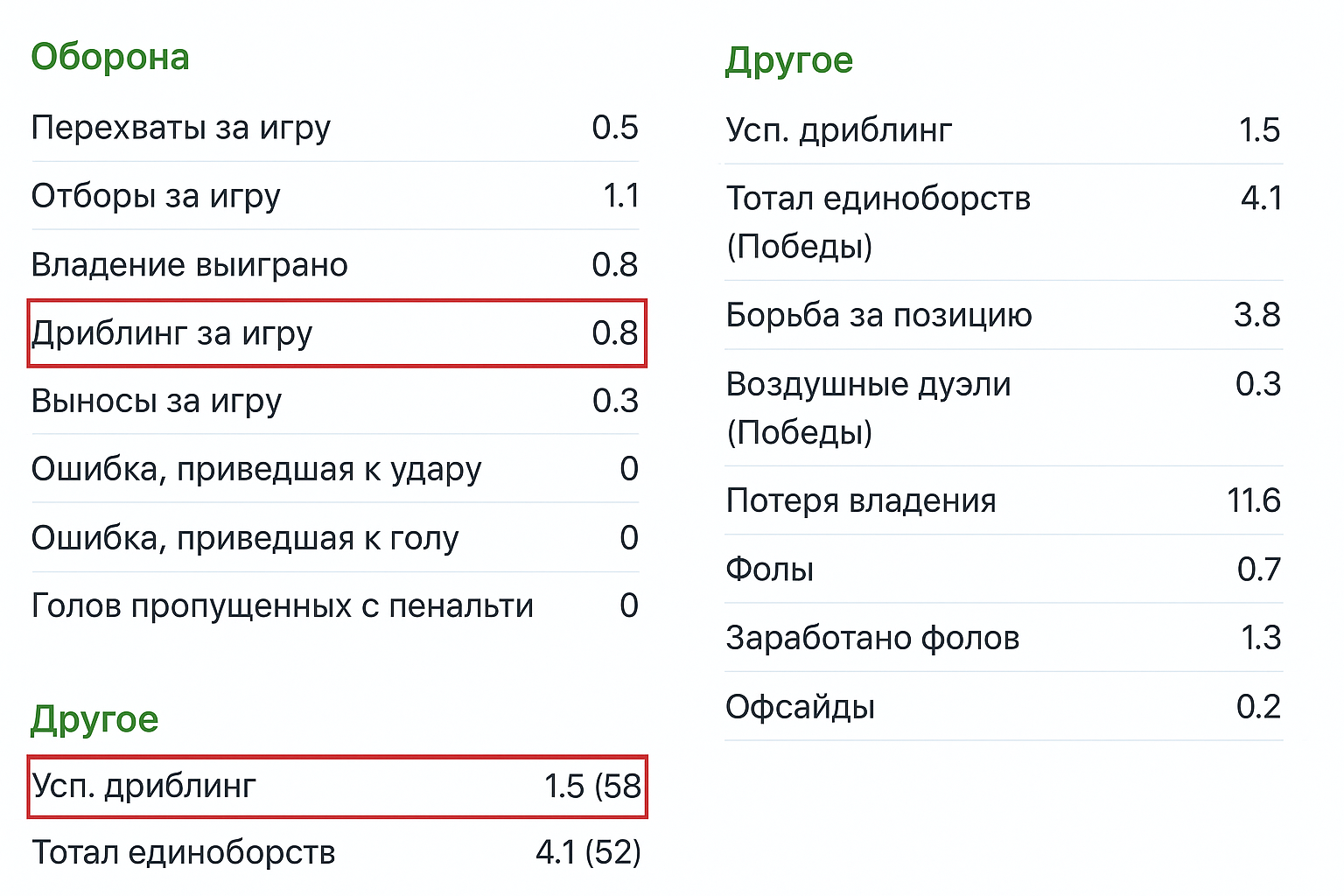Click the green Оборона section heading

[x=110, y=58]
